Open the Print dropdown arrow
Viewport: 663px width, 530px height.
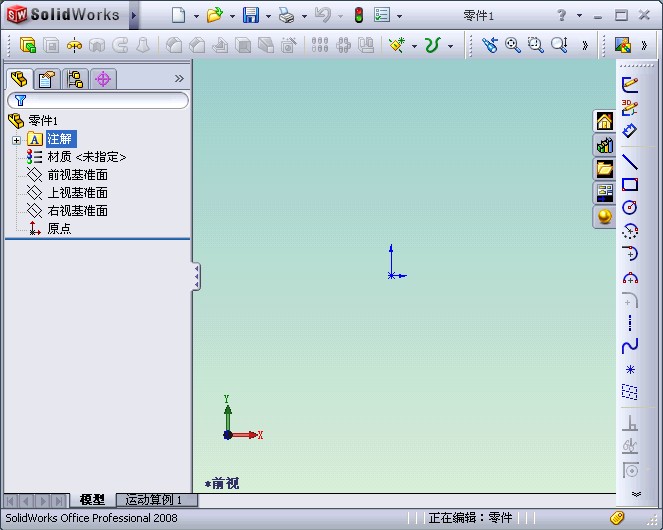pyautogui.click(x=304, y=16)
